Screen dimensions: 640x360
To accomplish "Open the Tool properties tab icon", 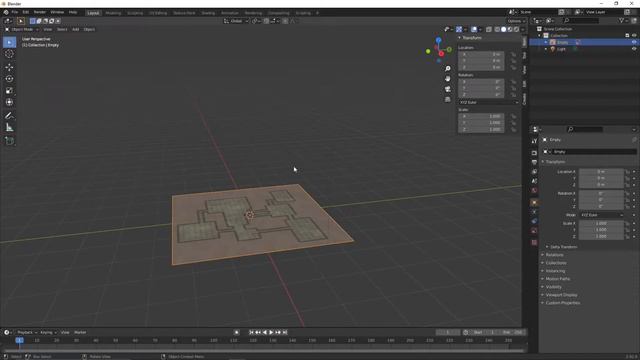I will (x=534, y=141).
